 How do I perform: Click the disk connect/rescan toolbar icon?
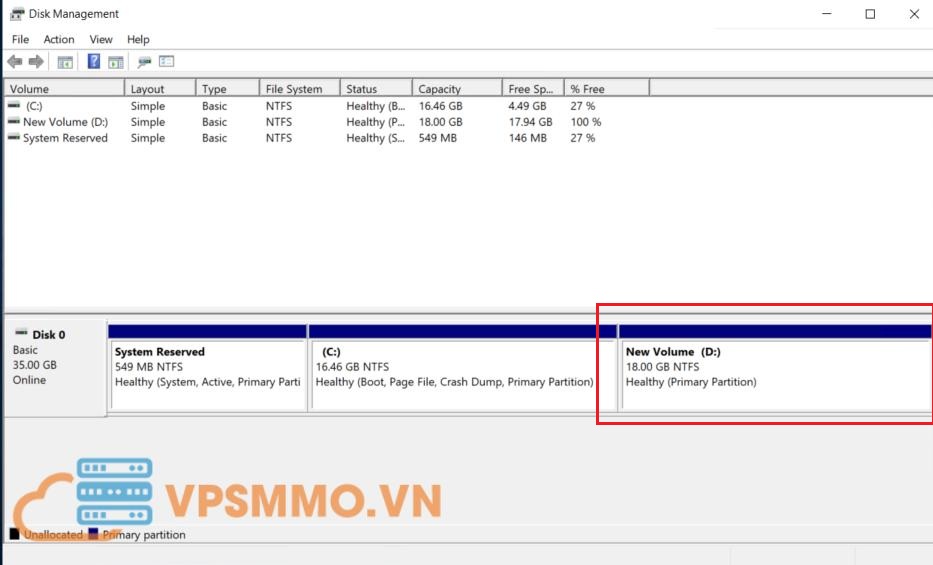[144, 62]
